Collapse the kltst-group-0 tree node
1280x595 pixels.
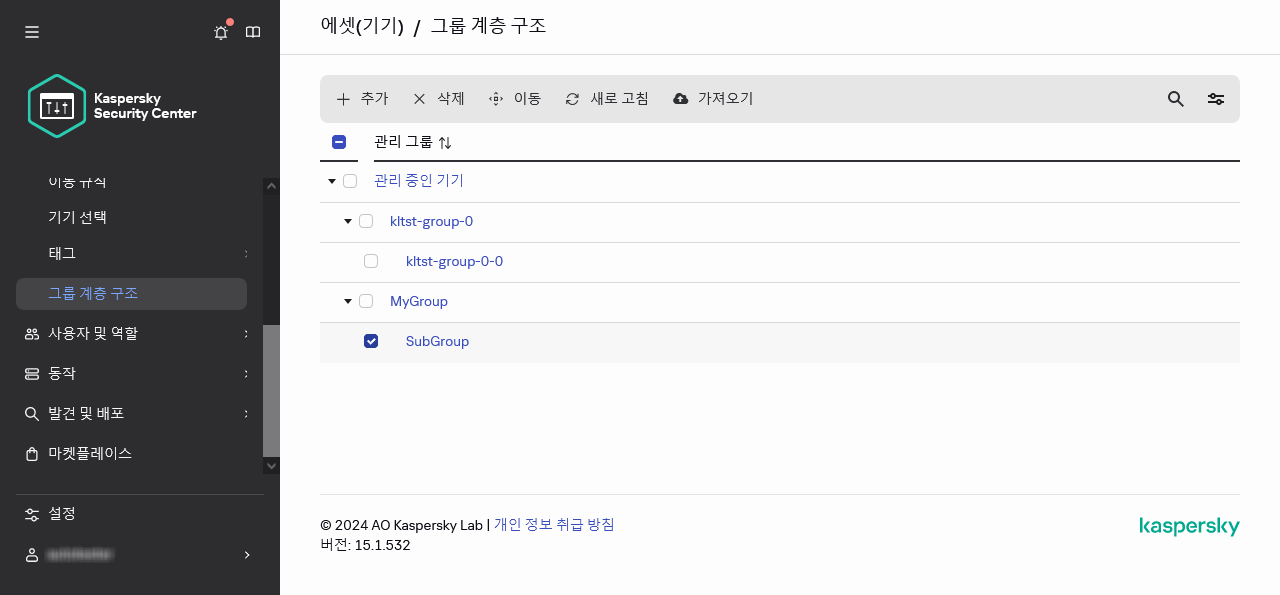(x=347, y=221)
